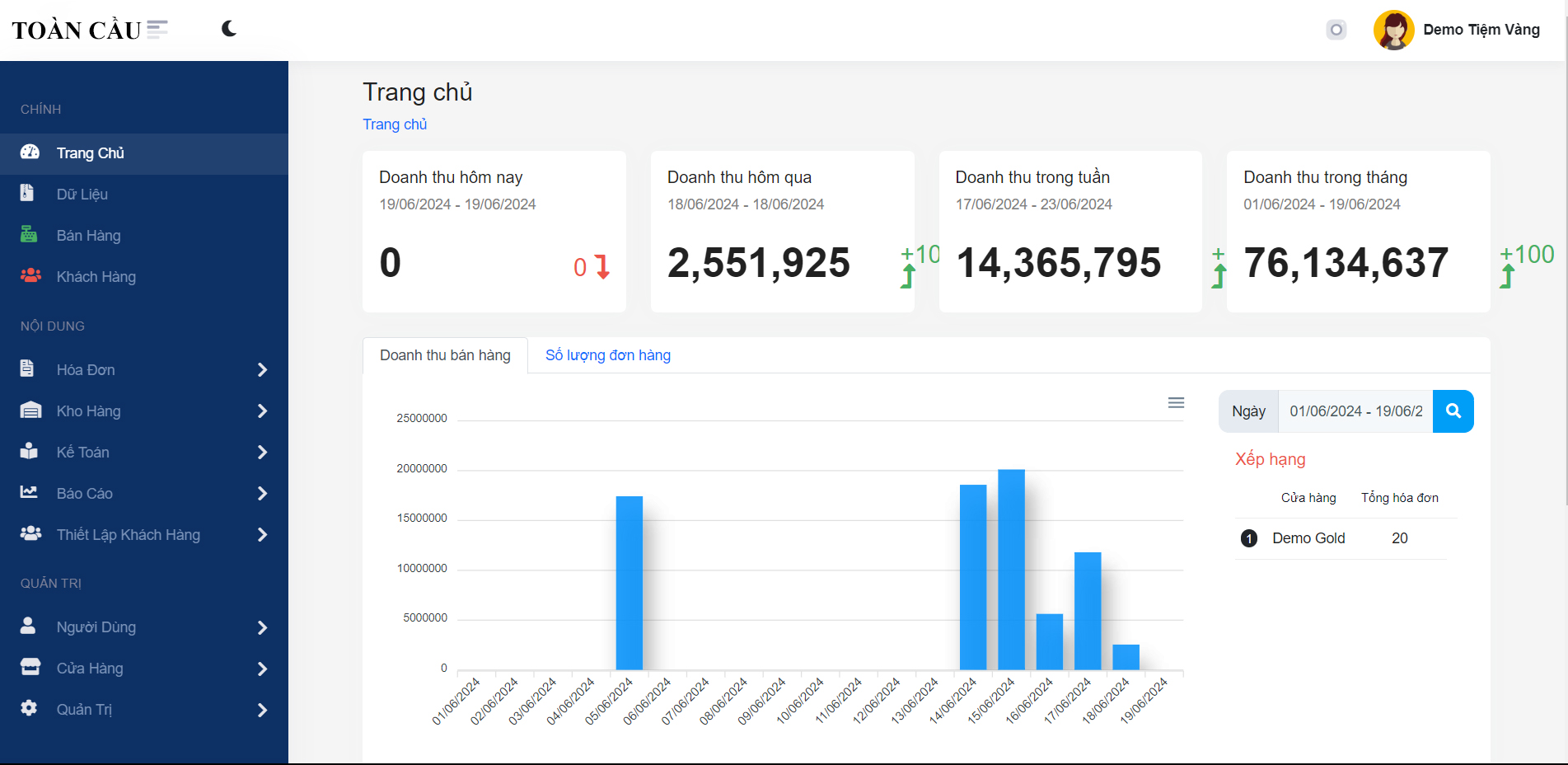Click the Doanh thu trong tháng card title

(1325, 177)
